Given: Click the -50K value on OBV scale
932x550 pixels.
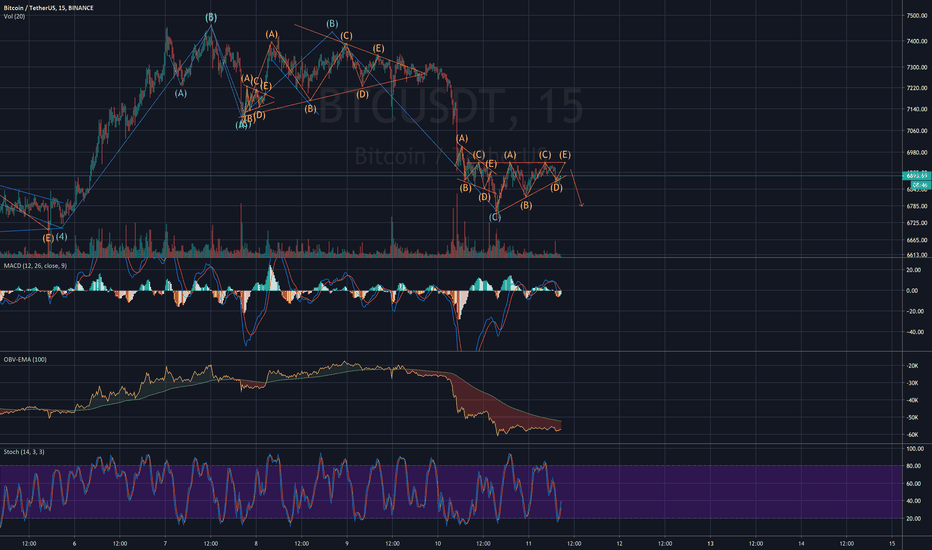Looking at the screenshot, I should tap(912, 418).
